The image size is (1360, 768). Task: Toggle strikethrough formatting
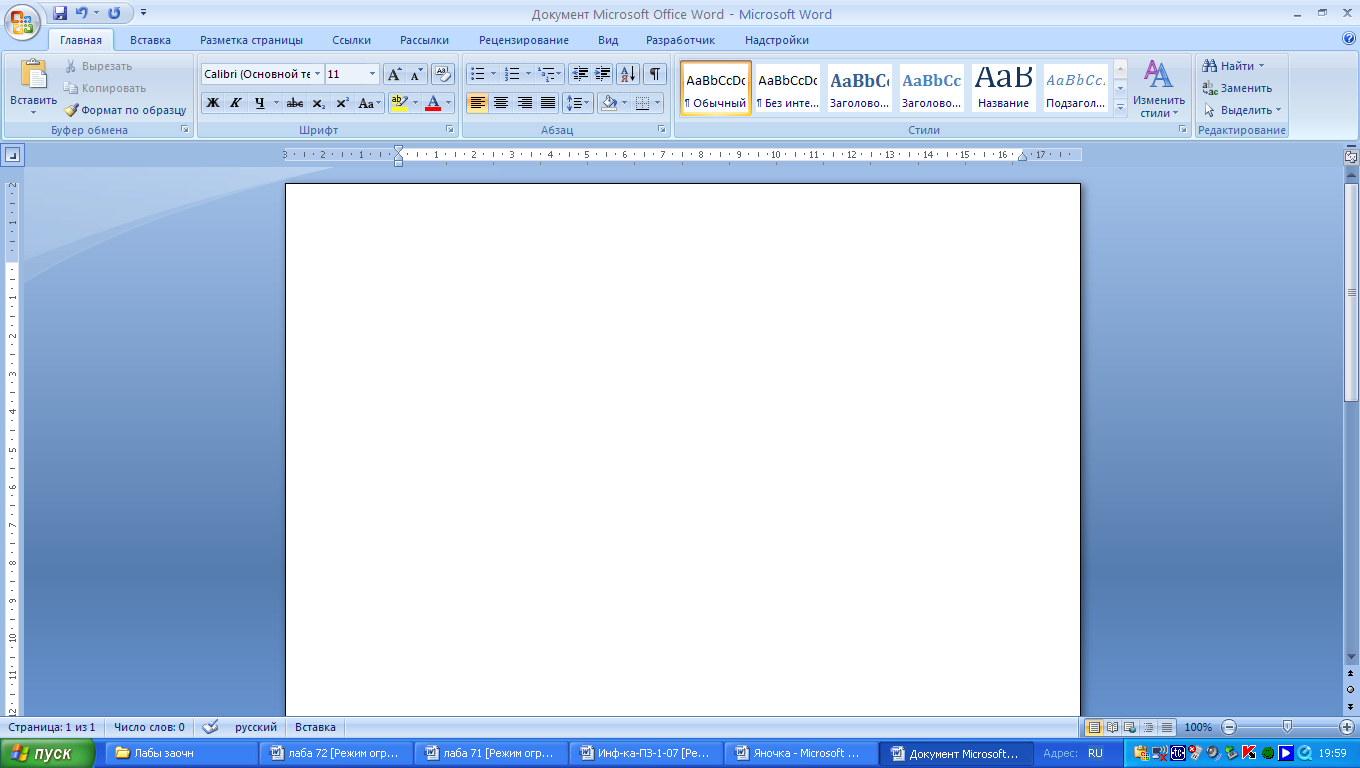pyautogui.click(x=295, y=102)
